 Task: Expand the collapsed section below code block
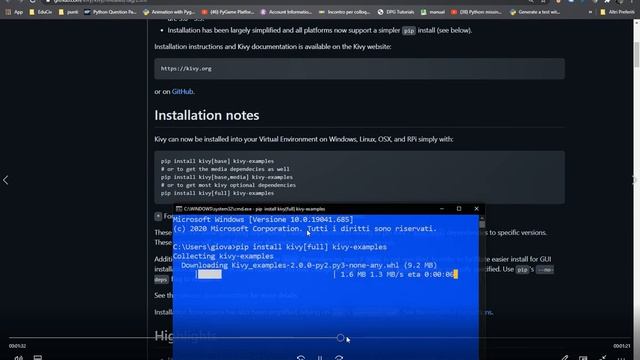pos(158,216)
